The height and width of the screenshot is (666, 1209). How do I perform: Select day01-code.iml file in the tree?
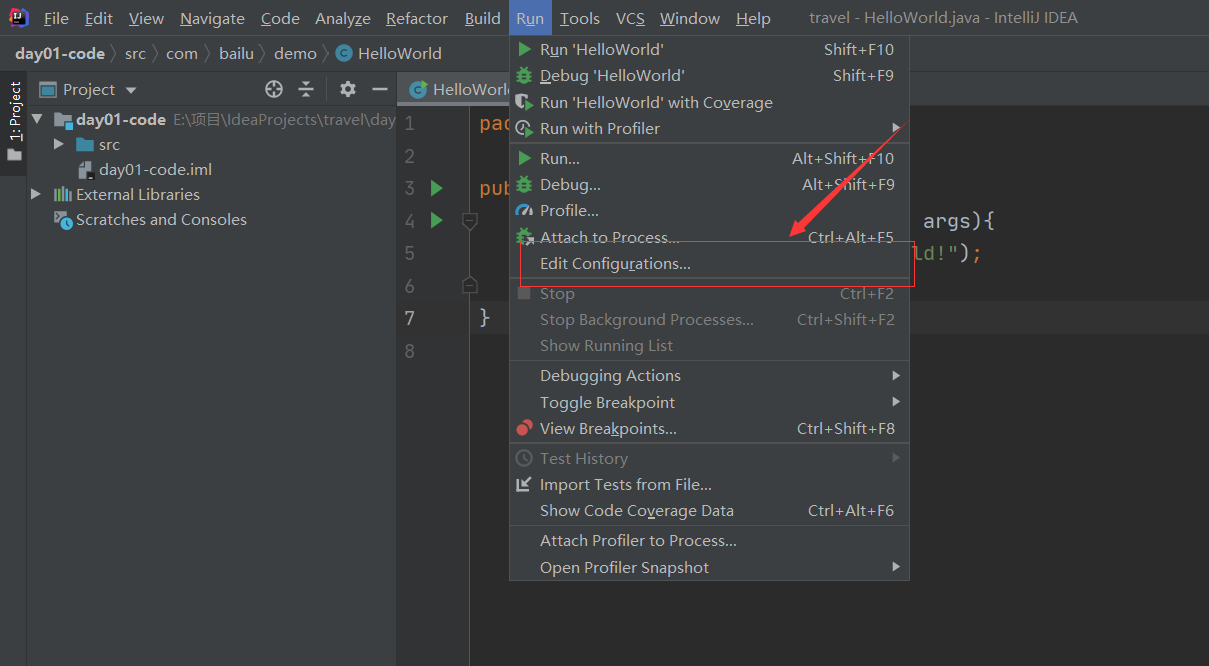coord(145,169)
